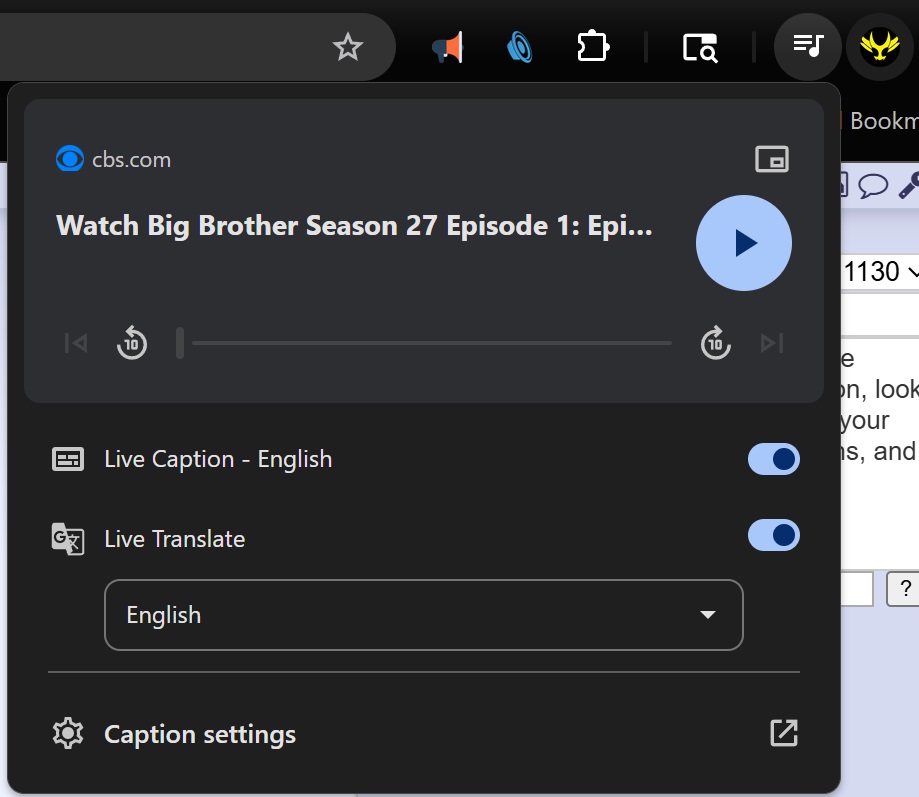919x797 pixels.
Task: Open the megaphone extension icon
Action: (x=448, y=47)
